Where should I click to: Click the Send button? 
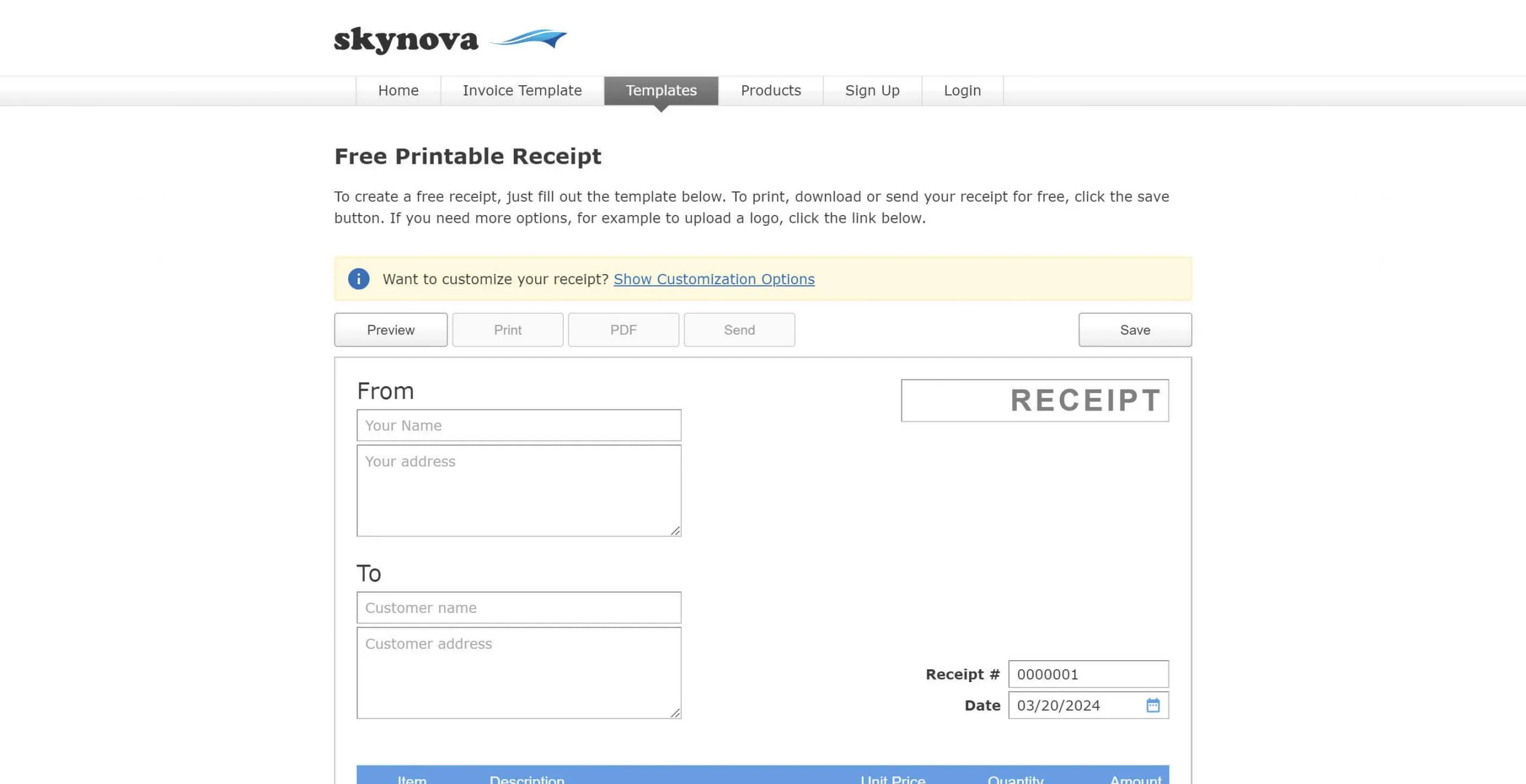(x=740, y=329)
